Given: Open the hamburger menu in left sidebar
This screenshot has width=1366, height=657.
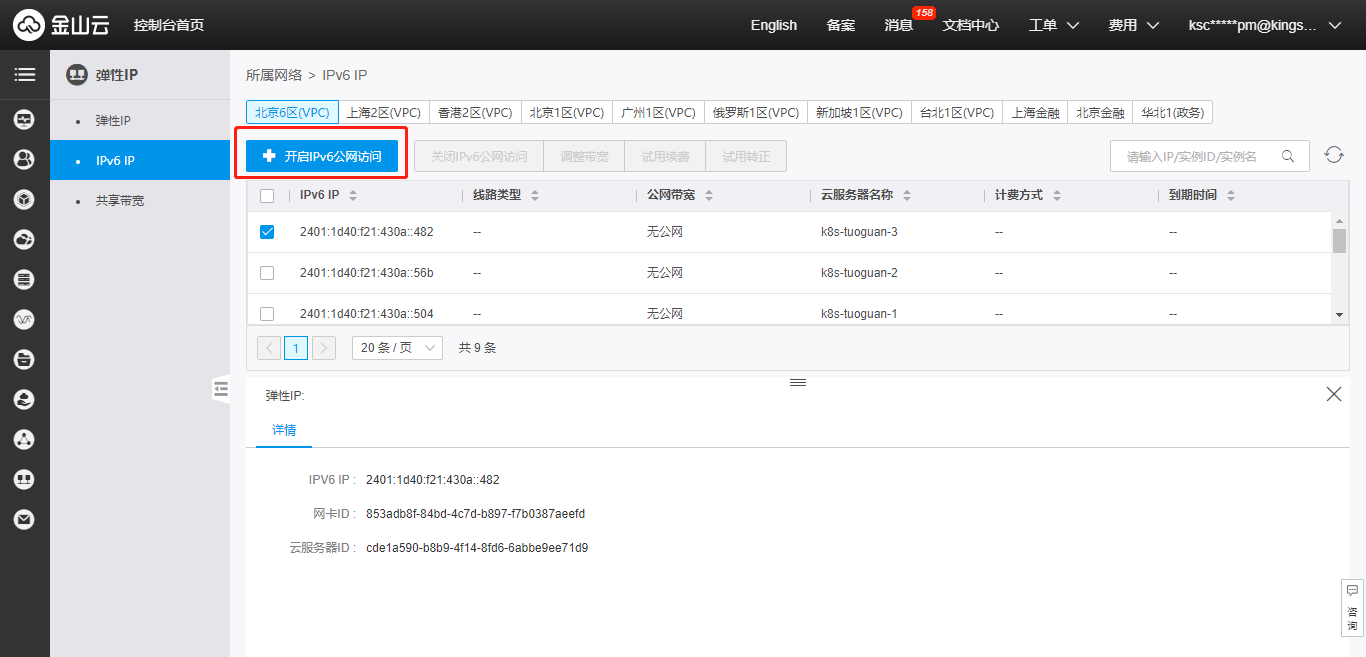Looking at the screenshot, I should pyautogui.click(x=24, y=75).
